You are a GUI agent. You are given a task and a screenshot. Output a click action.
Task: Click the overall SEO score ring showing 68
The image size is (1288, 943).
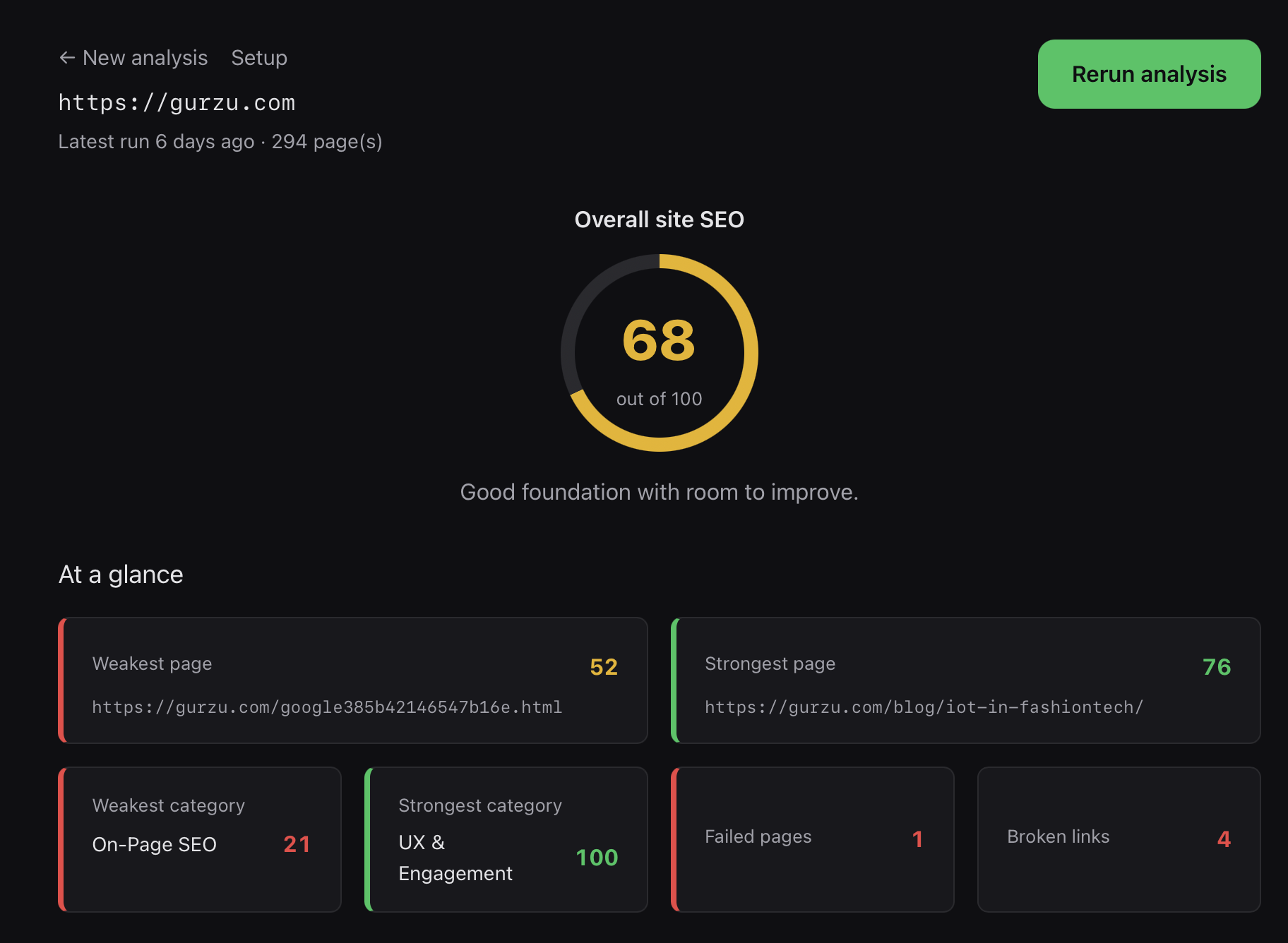(659, 353)
